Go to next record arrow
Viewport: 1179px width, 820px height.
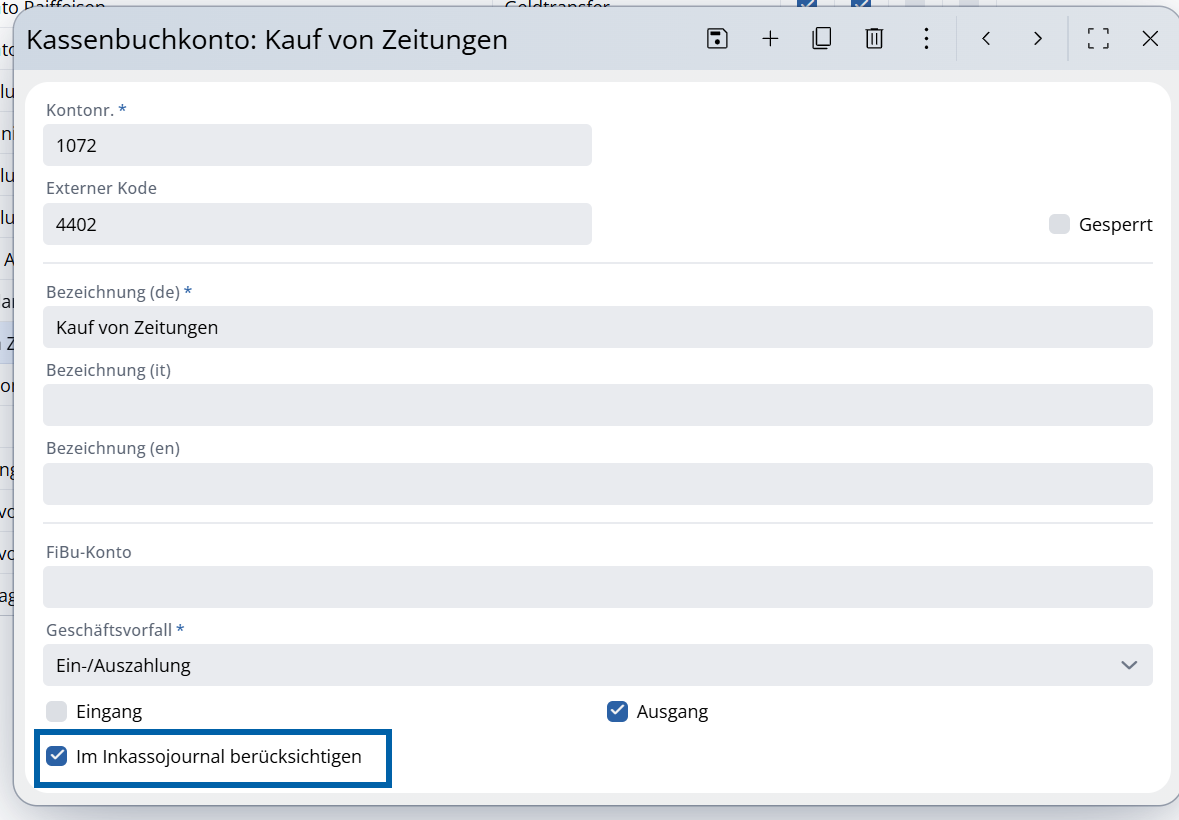1038,39
